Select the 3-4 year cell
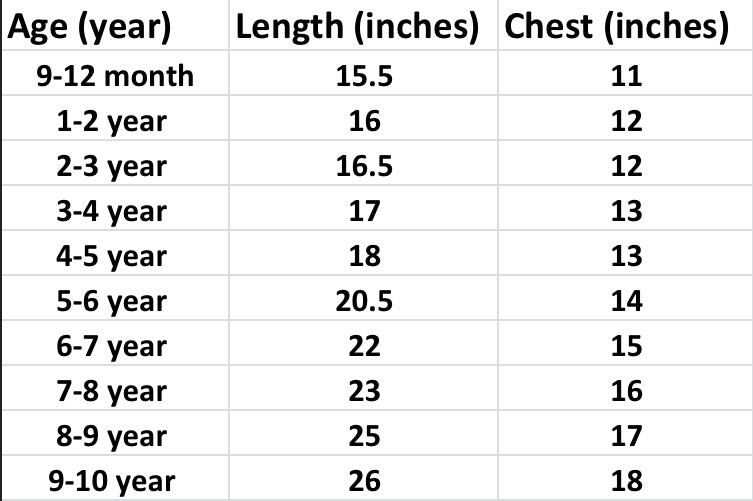This screenshot has height=501, width=753. [115, 208]
